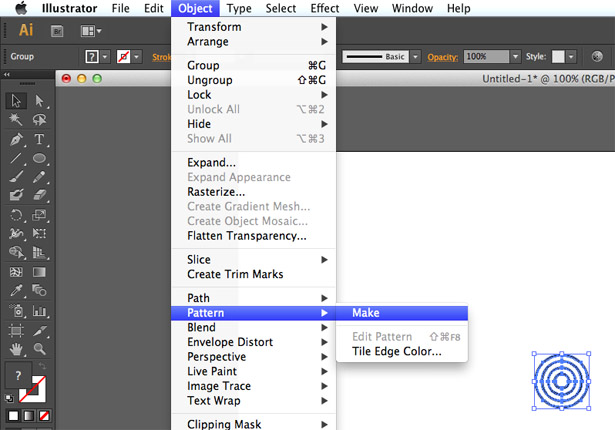Open the Apple menu

(21, 8)
